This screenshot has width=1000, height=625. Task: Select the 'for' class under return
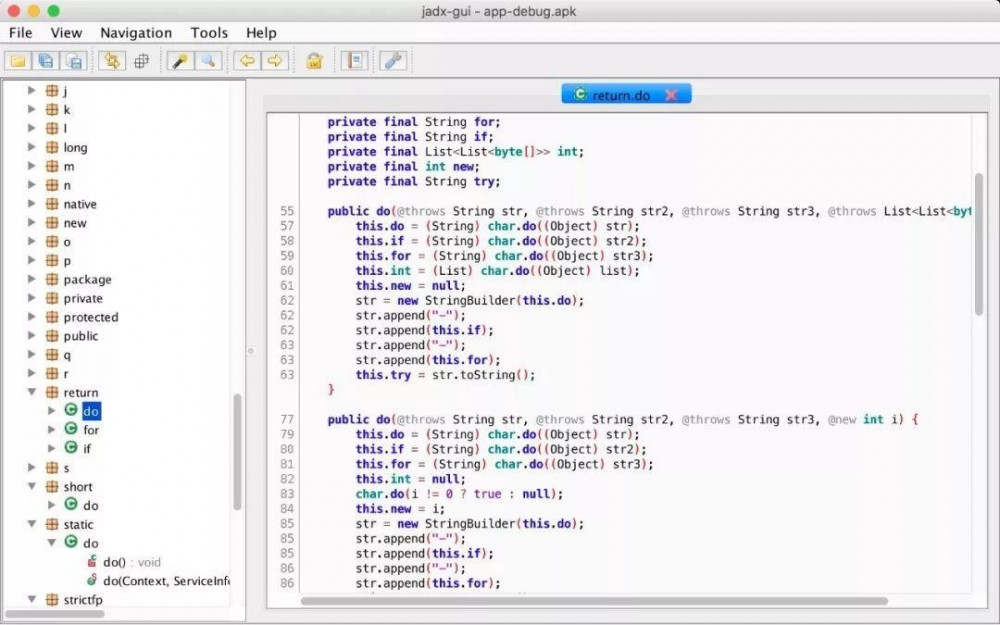point(91,430)
